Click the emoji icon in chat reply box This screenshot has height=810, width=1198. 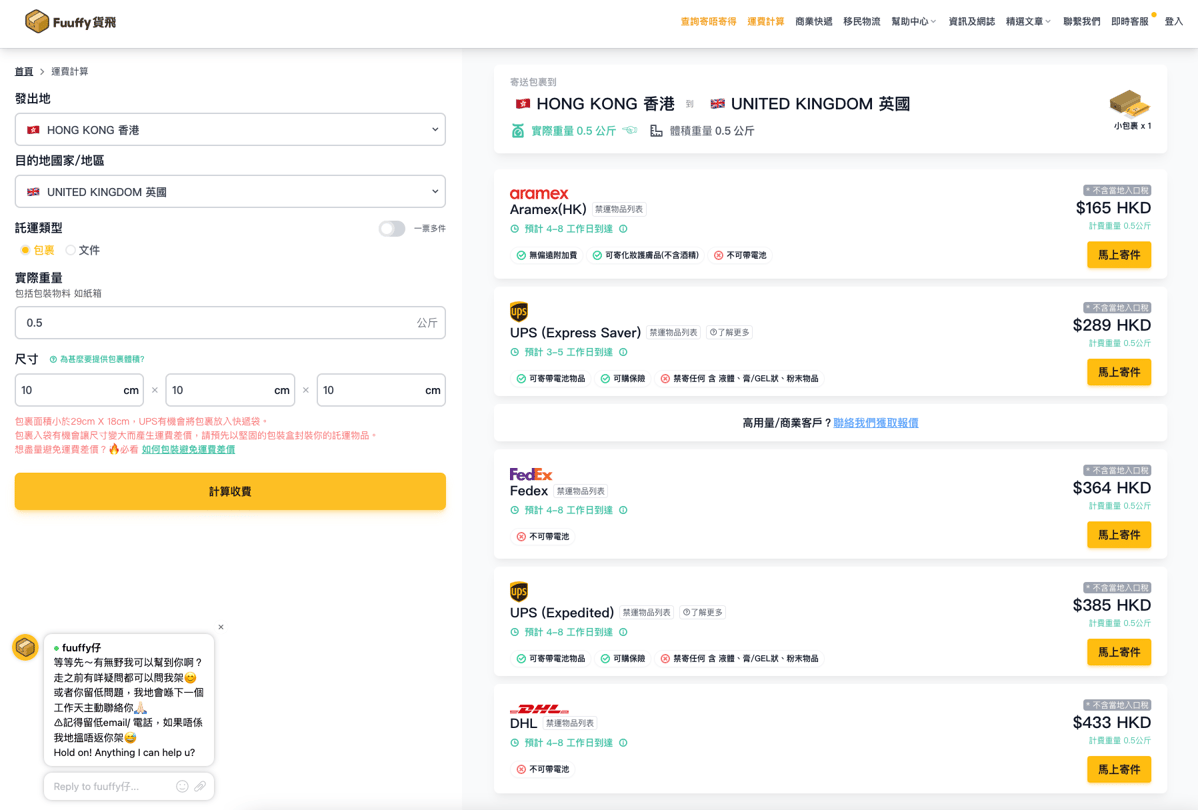[x=182, y=787]
